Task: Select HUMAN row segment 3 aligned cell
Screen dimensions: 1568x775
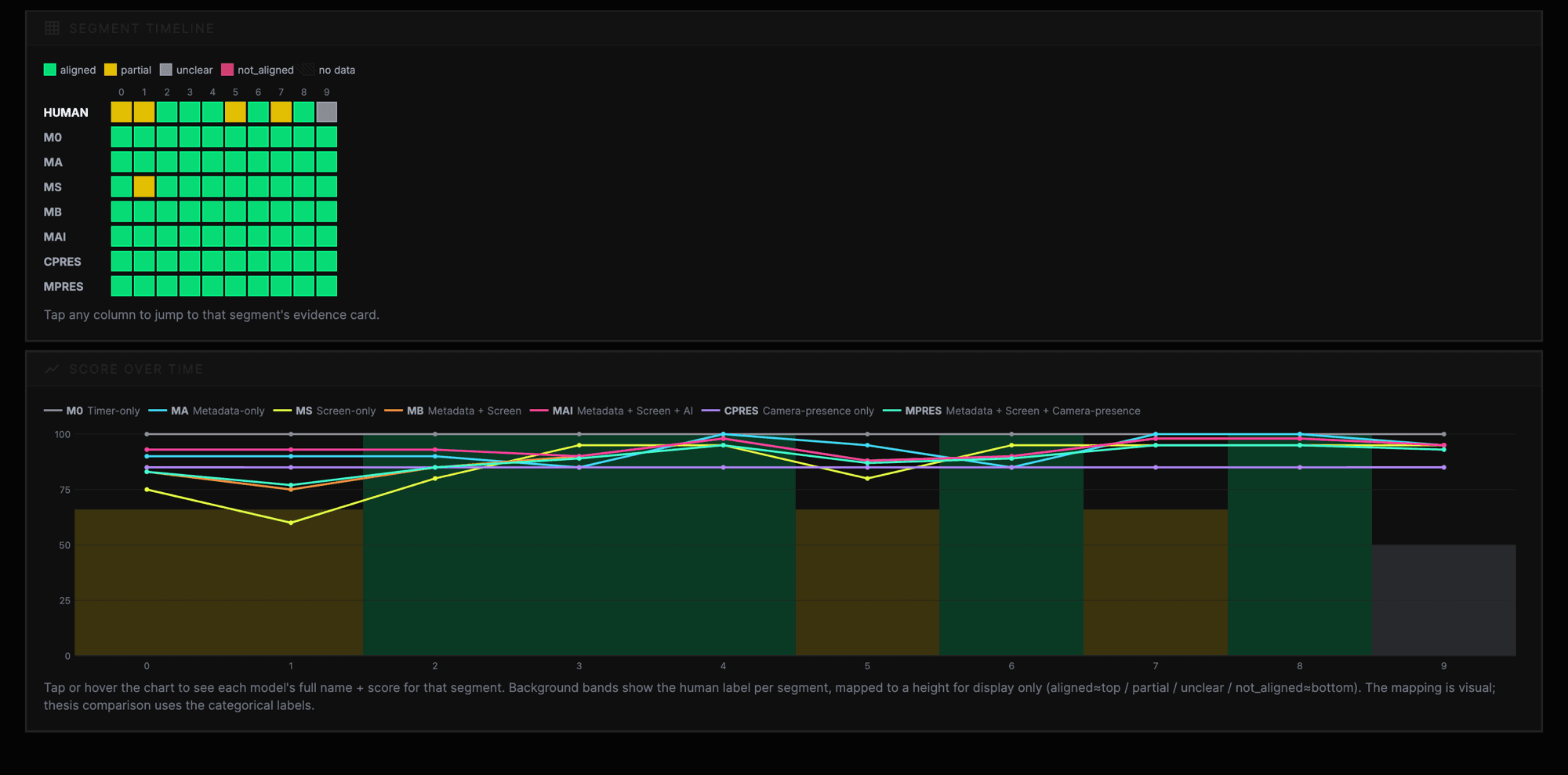Action: tap(190, 112)
